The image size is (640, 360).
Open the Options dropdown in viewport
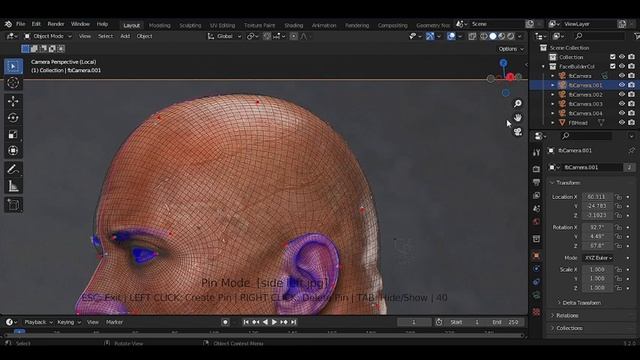point(511,49)
